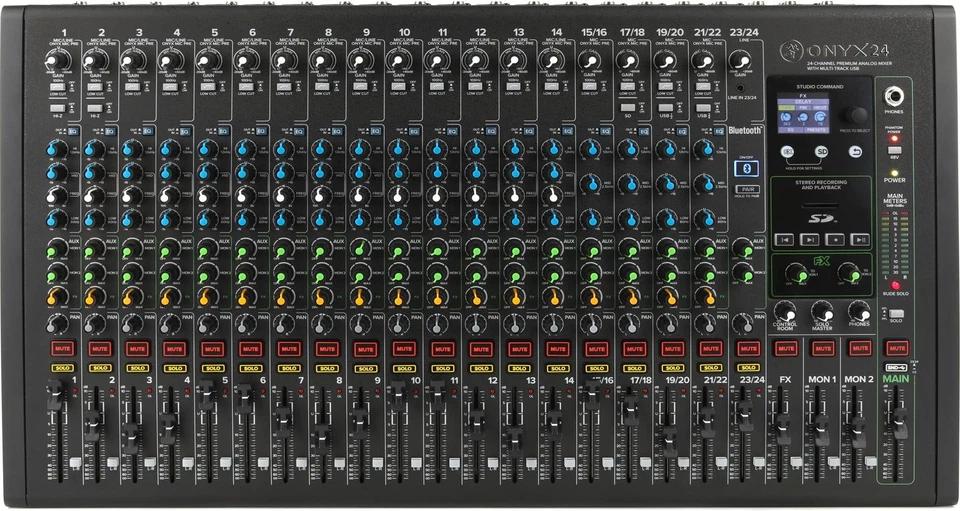Mute the MAIN output

[x=897, y=349]
